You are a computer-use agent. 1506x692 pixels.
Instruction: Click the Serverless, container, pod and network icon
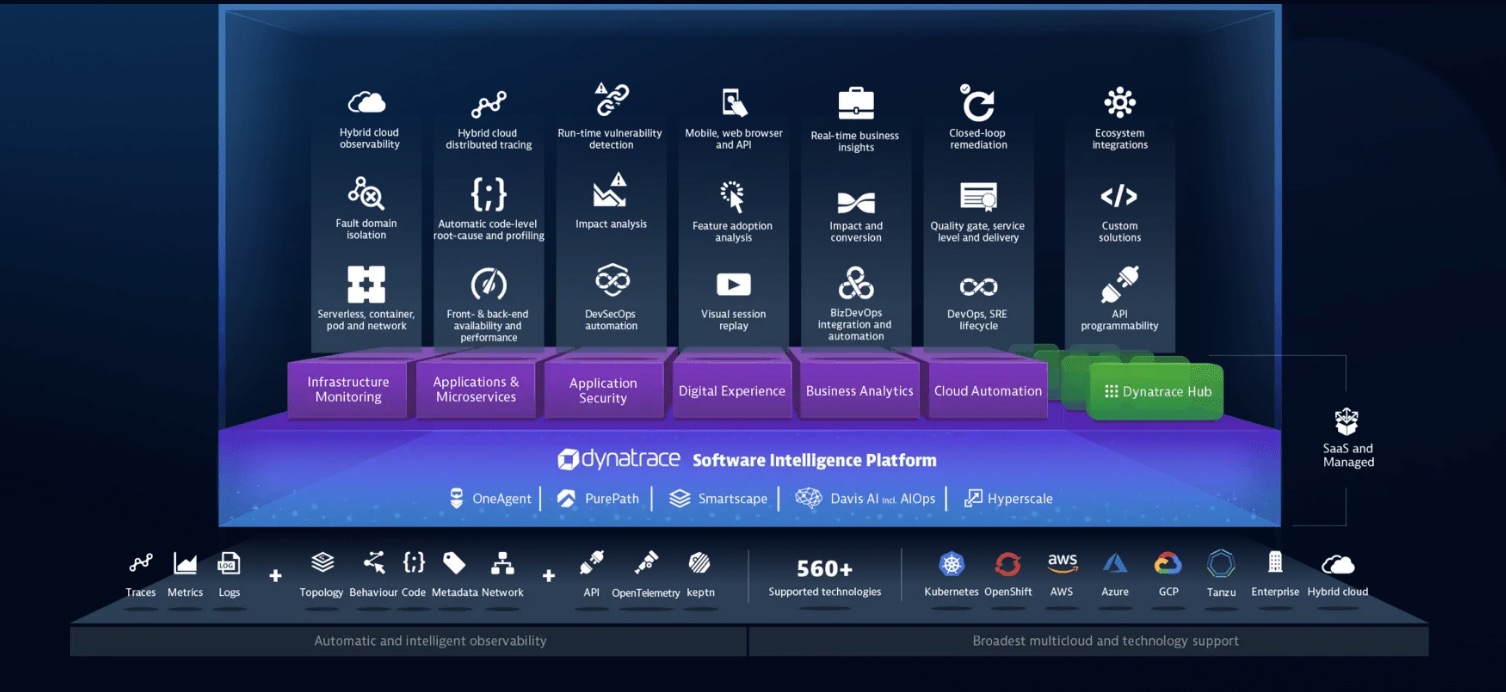pos(366,285)
